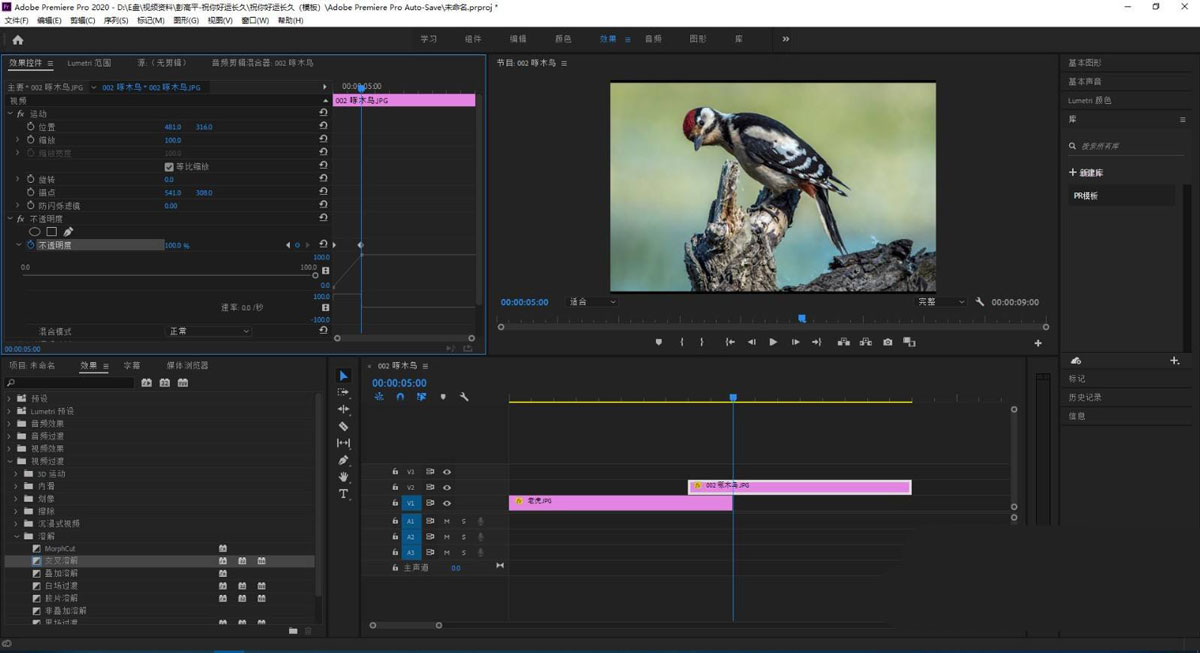This screenshot has width=1200, height=653.
Task: Pick the Hand tool in the toolbox
Action: click(344, 477)
